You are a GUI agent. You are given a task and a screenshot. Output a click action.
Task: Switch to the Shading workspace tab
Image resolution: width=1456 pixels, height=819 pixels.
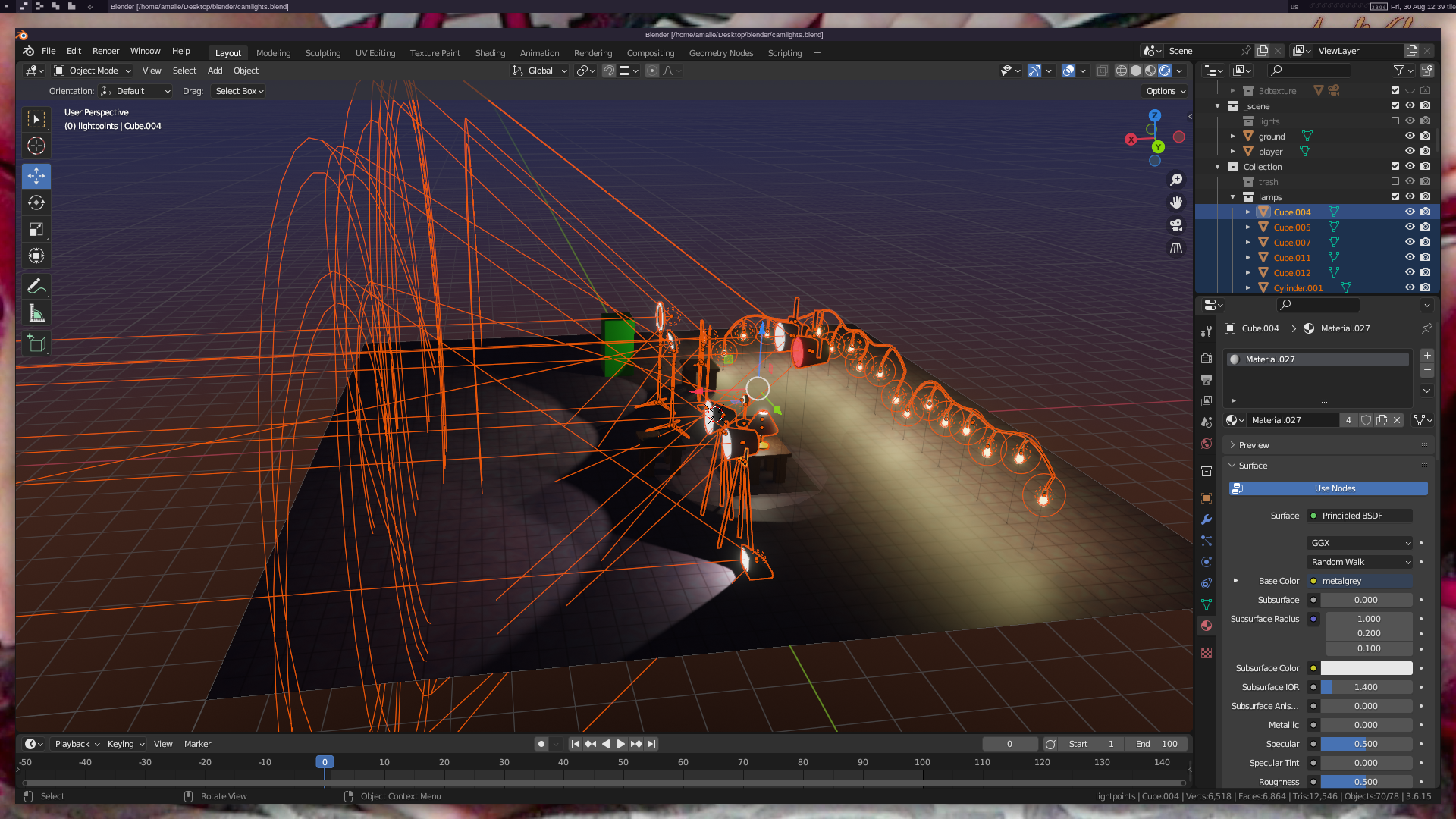pos(490,53)
